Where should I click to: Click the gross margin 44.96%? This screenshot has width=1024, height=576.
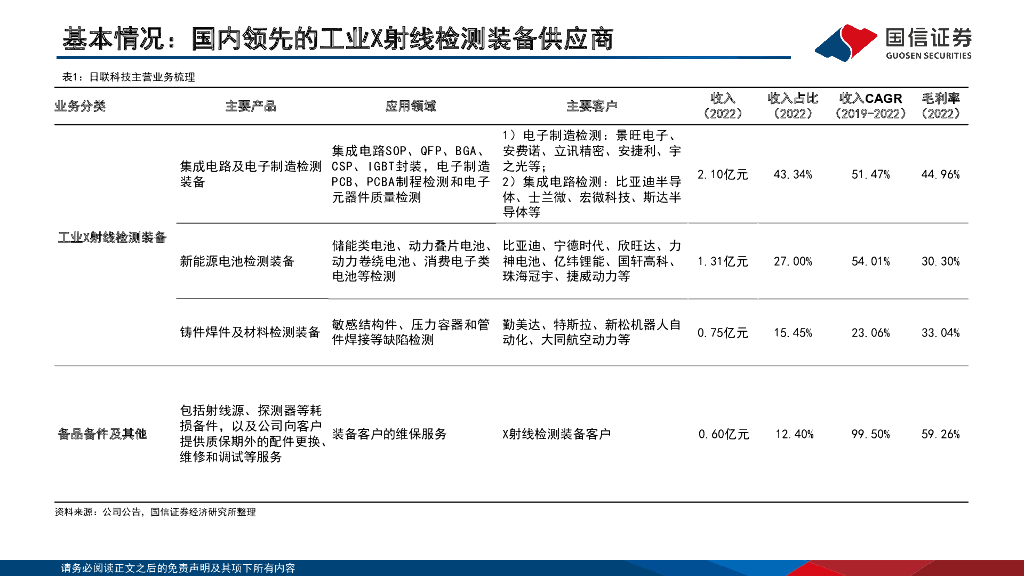tap(940, 174)
